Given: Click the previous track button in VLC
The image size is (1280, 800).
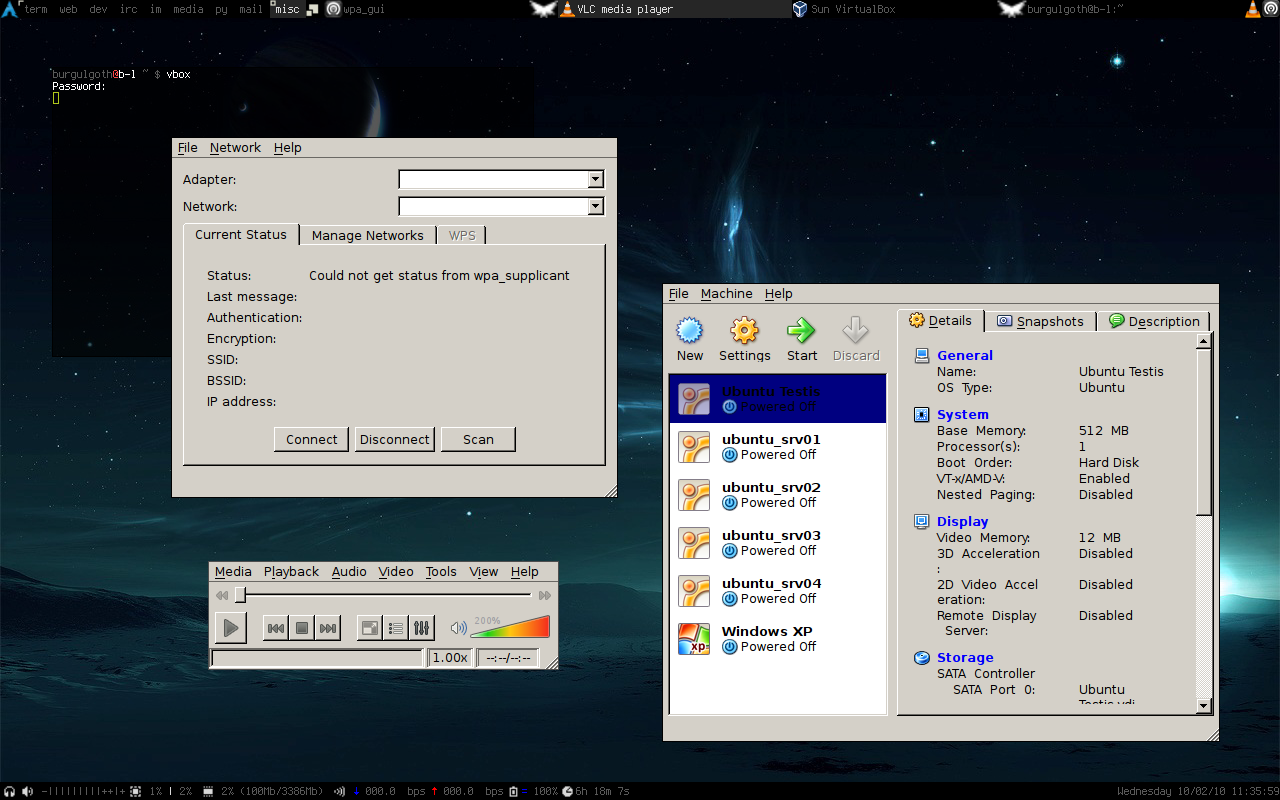Looking at the screenshot, I should coord(275,628).
